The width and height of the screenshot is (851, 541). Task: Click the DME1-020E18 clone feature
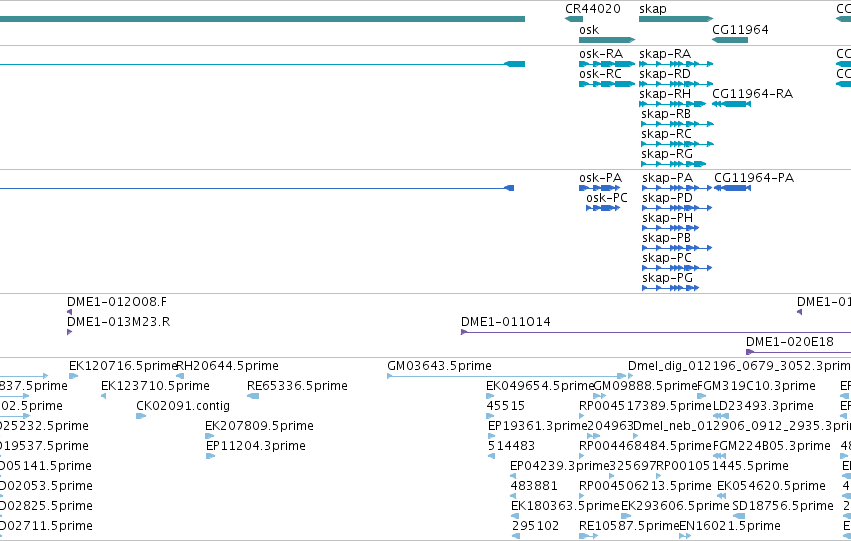798,352
